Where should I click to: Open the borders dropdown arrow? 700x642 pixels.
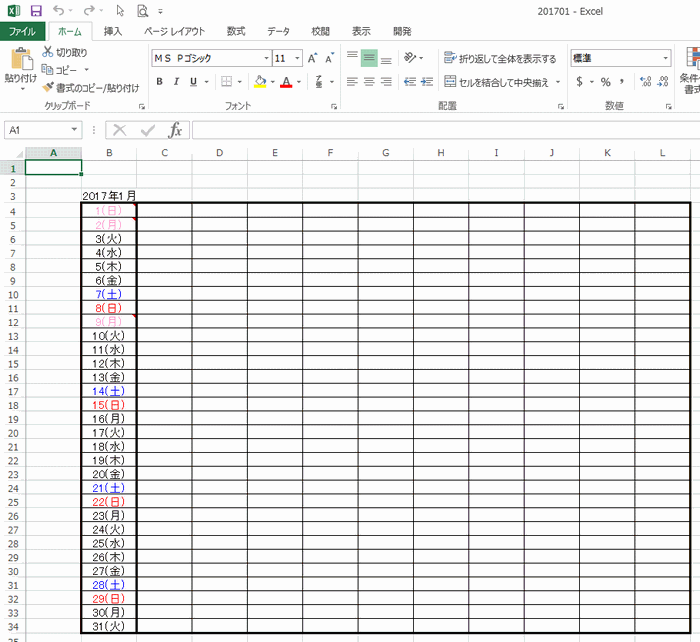pos(240,82)
